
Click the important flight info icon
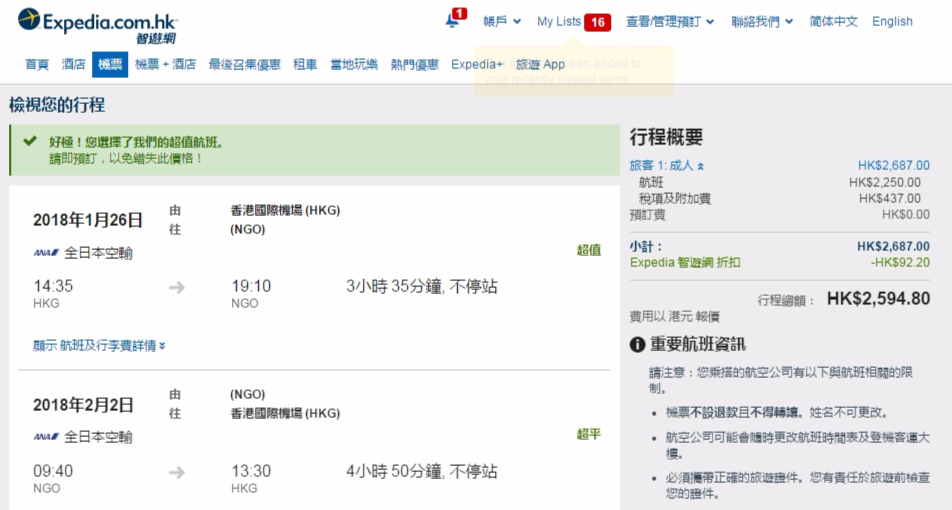[x=637, y=344]
